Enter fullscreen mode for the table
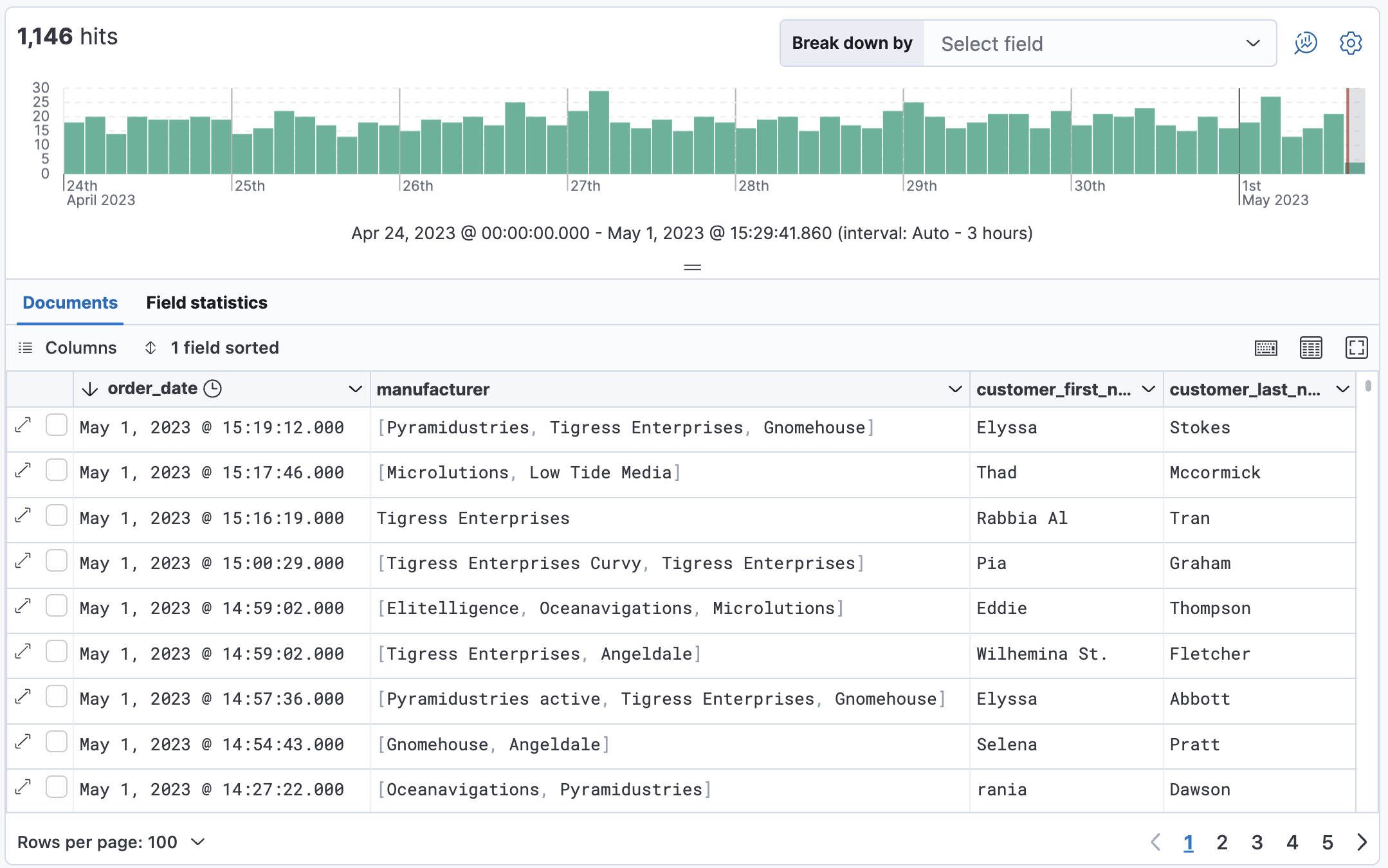Image resolution: width=1388 pixels, height=868 pixels. 1356,348
